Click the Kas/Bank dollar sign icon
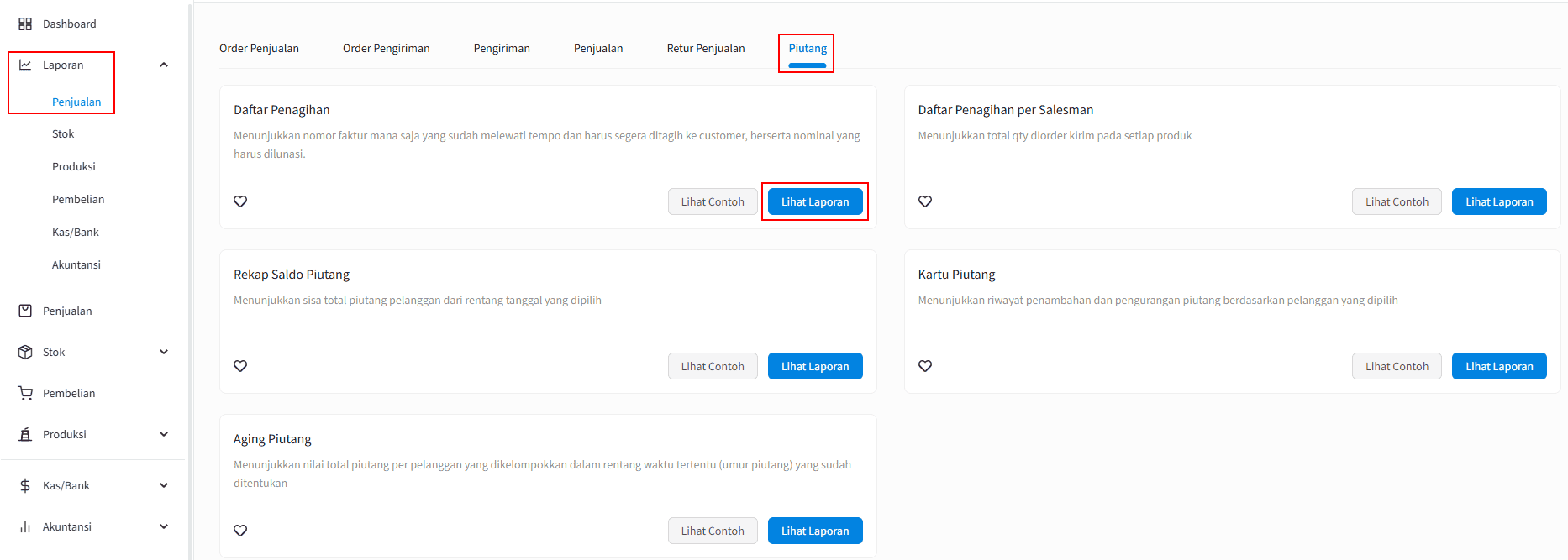Viewport: 1568px width, 560px height. pyautogui.click(x=25, y=485)
